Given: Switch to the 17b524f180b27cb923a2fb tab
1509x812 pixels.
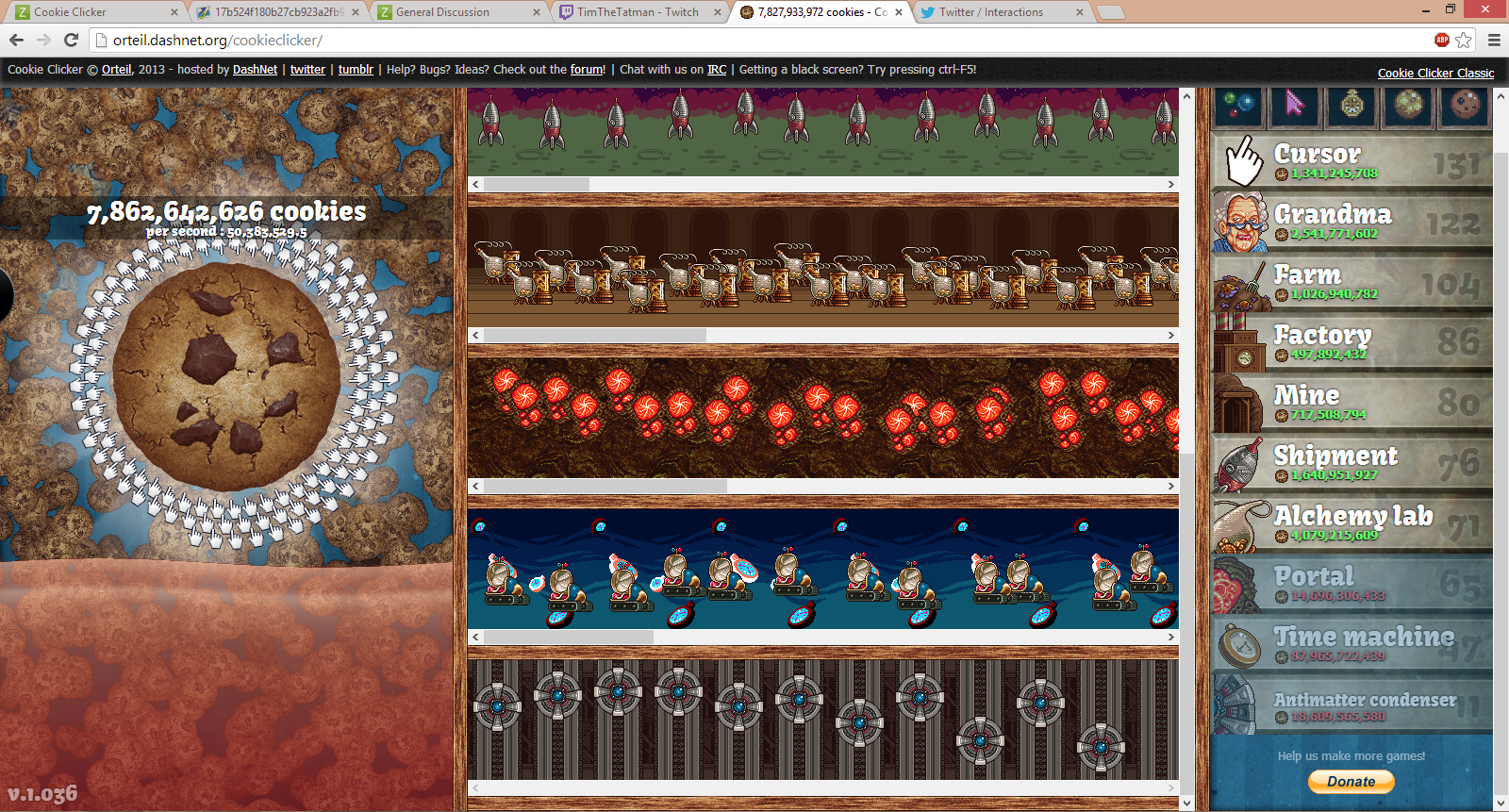Looking at the screenshot, I should [276, 12].
